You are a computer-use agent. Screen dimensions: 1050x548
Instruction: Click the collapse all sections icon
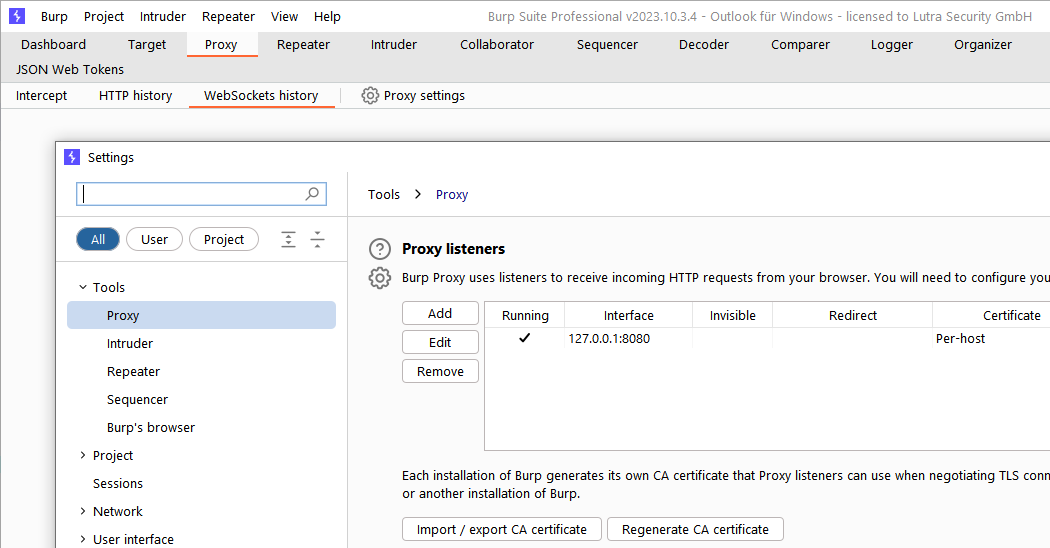click(318, 239)
